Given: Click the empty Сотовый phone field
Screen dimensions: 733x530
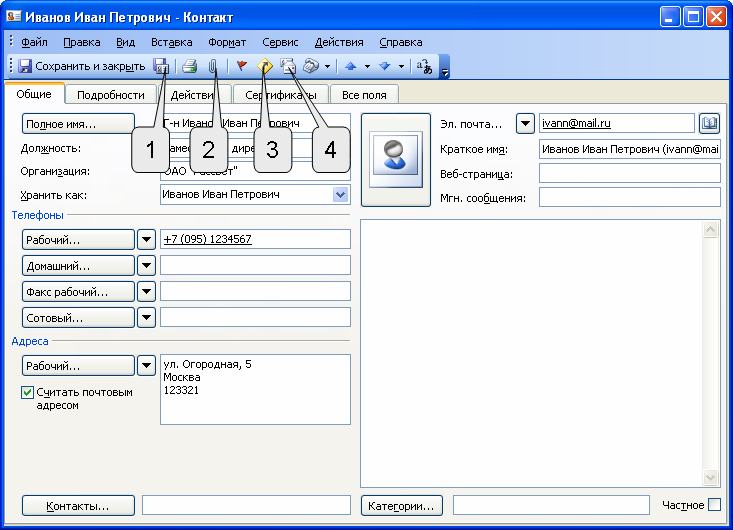Looking at the screenshot, I should pos(255,317).
